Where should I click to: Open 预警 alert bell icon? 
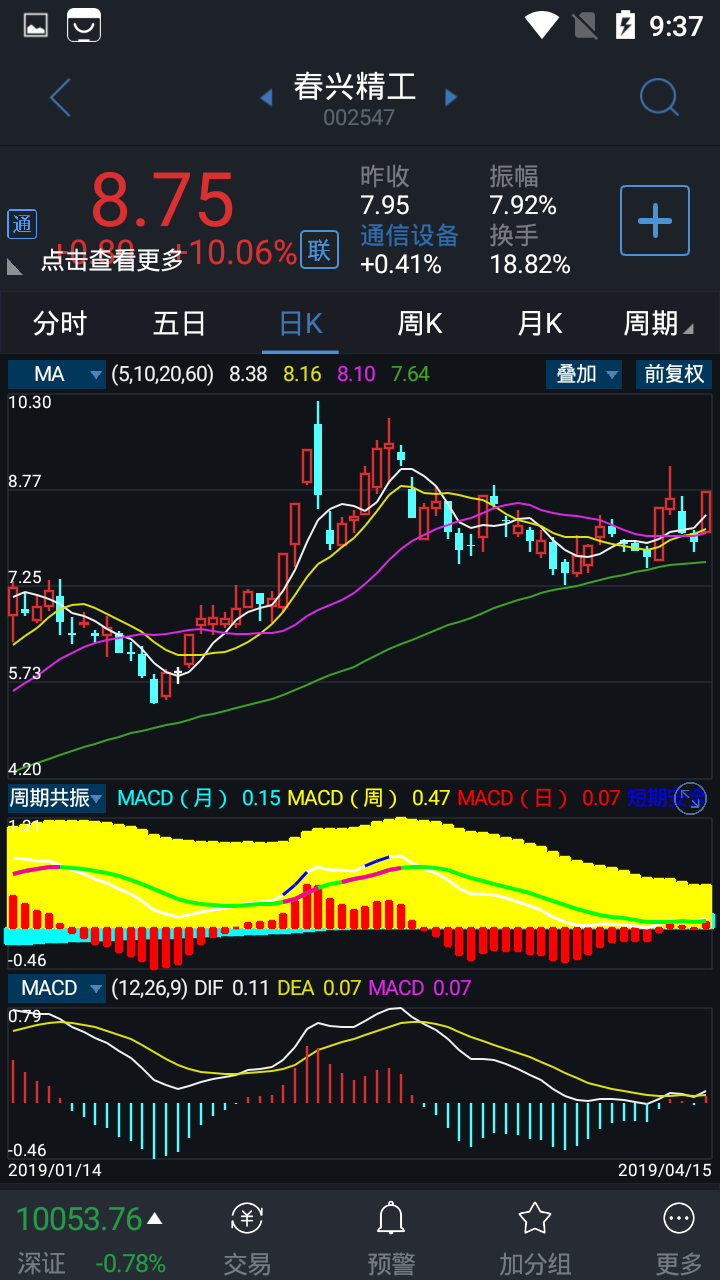pos(391,1238)
